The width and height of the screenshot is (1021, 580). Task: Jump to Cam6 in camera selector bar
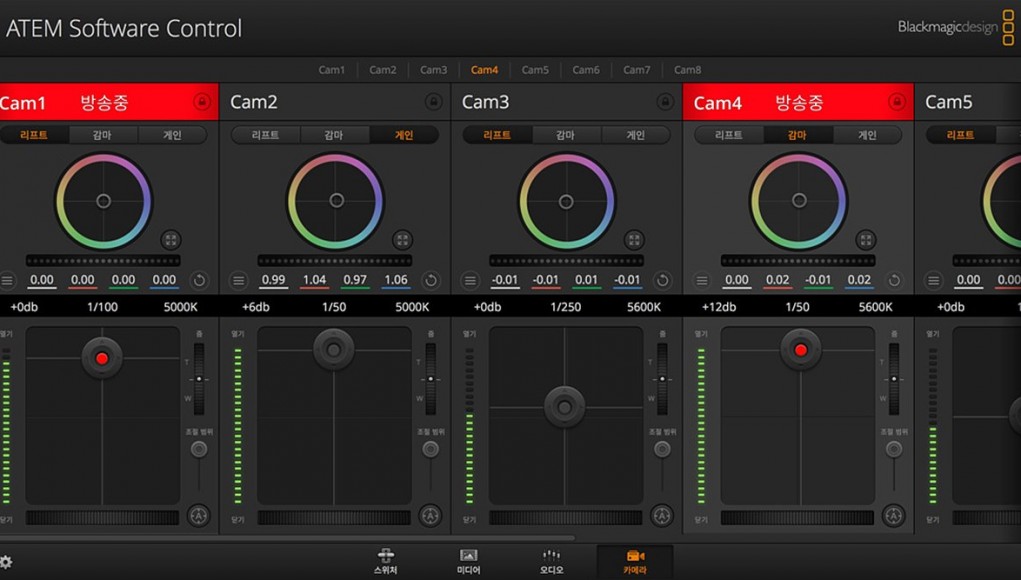585,70
